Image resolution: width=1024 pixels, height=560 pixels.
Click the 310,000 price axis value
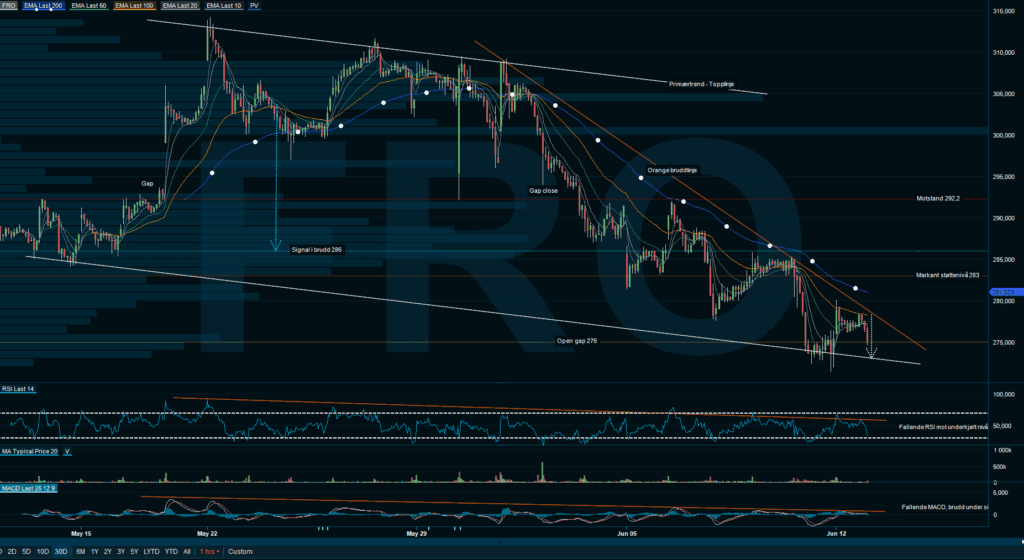(x=1004, y=53)
